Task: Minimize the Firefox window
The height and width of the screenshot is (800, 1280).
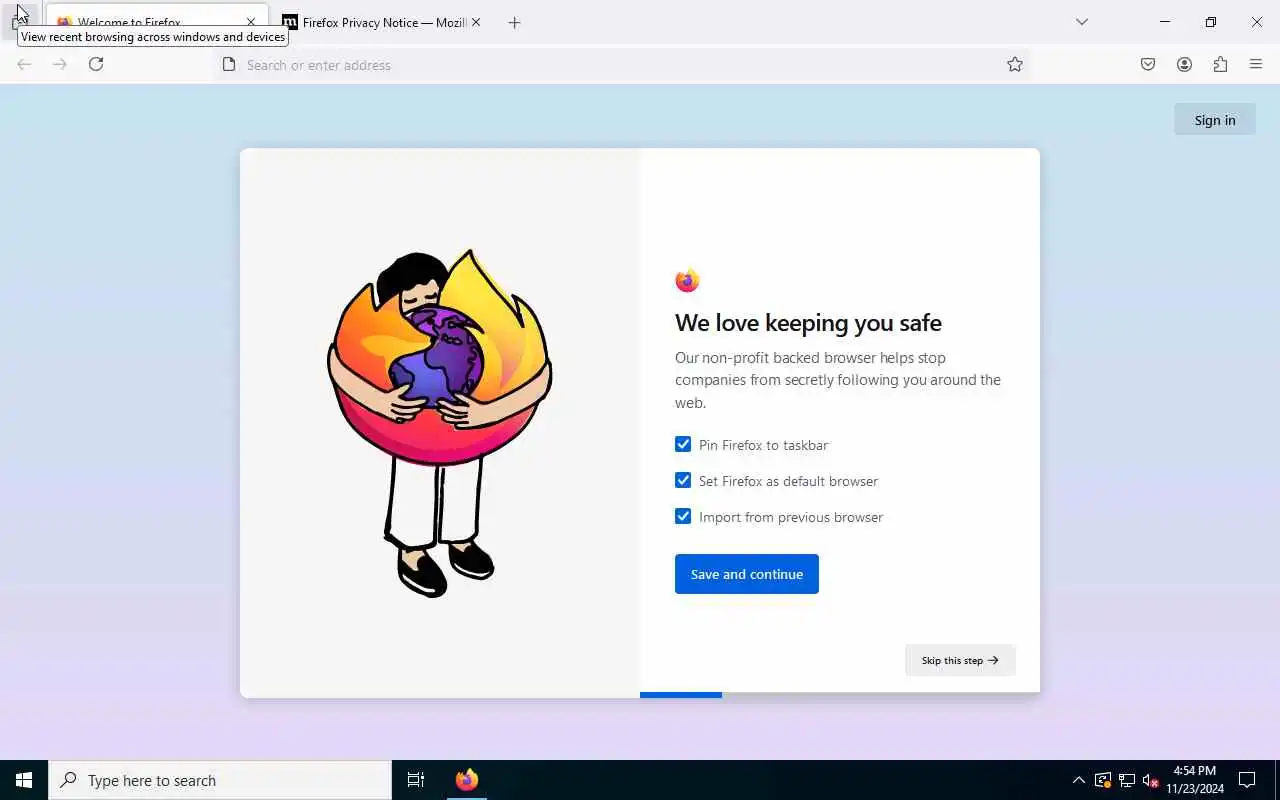Action: point(1165,22)
